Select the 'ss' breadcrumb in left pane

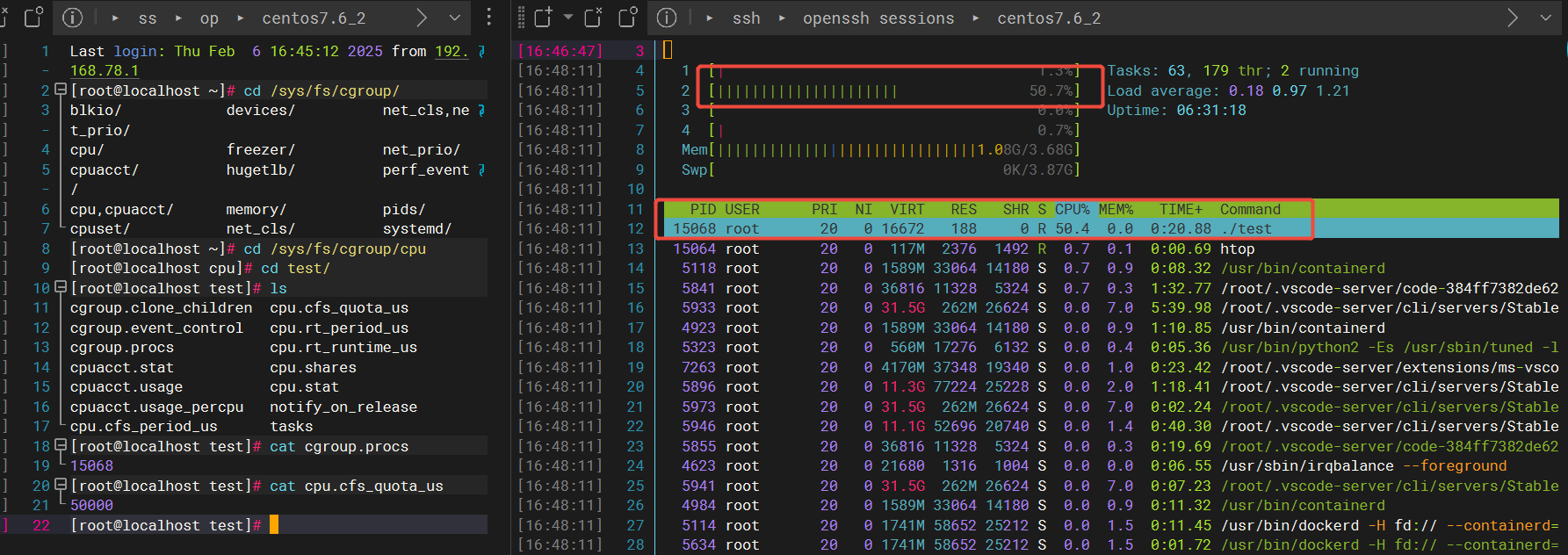148,18
